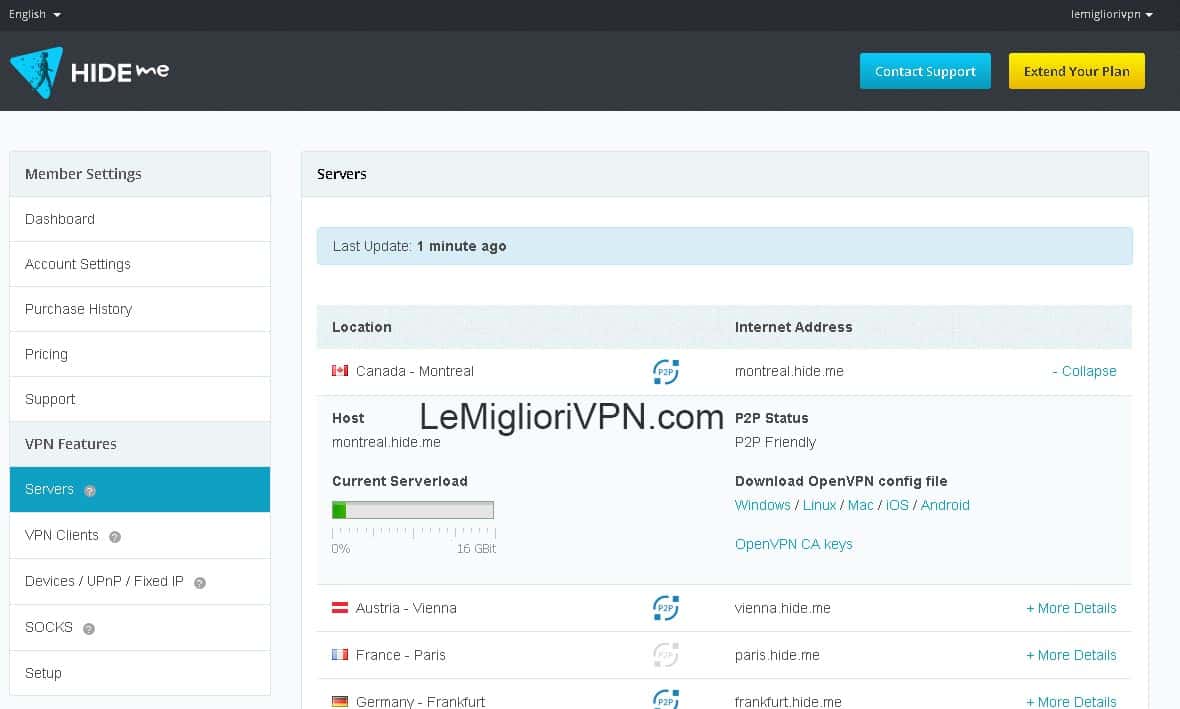
Task: Click the Last Update 1 minute ago banner
Action: tap(724, 246)
